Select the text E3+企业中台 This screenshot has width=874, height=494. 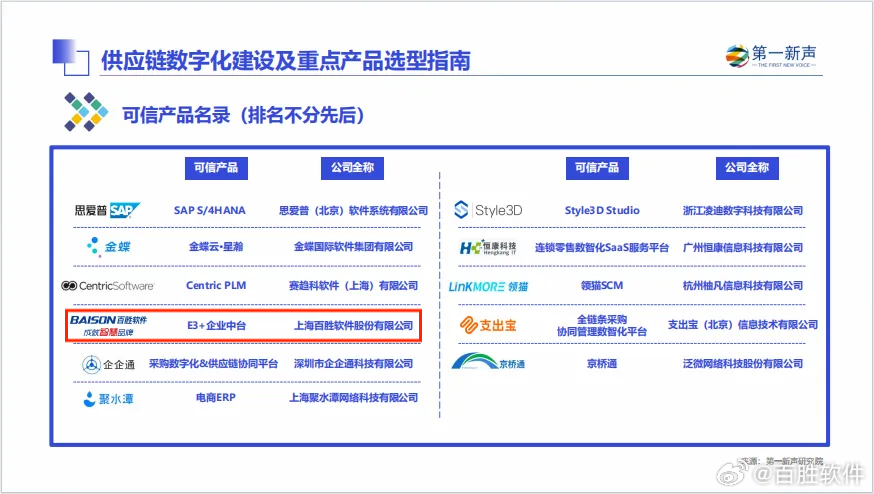coord(216,326)
